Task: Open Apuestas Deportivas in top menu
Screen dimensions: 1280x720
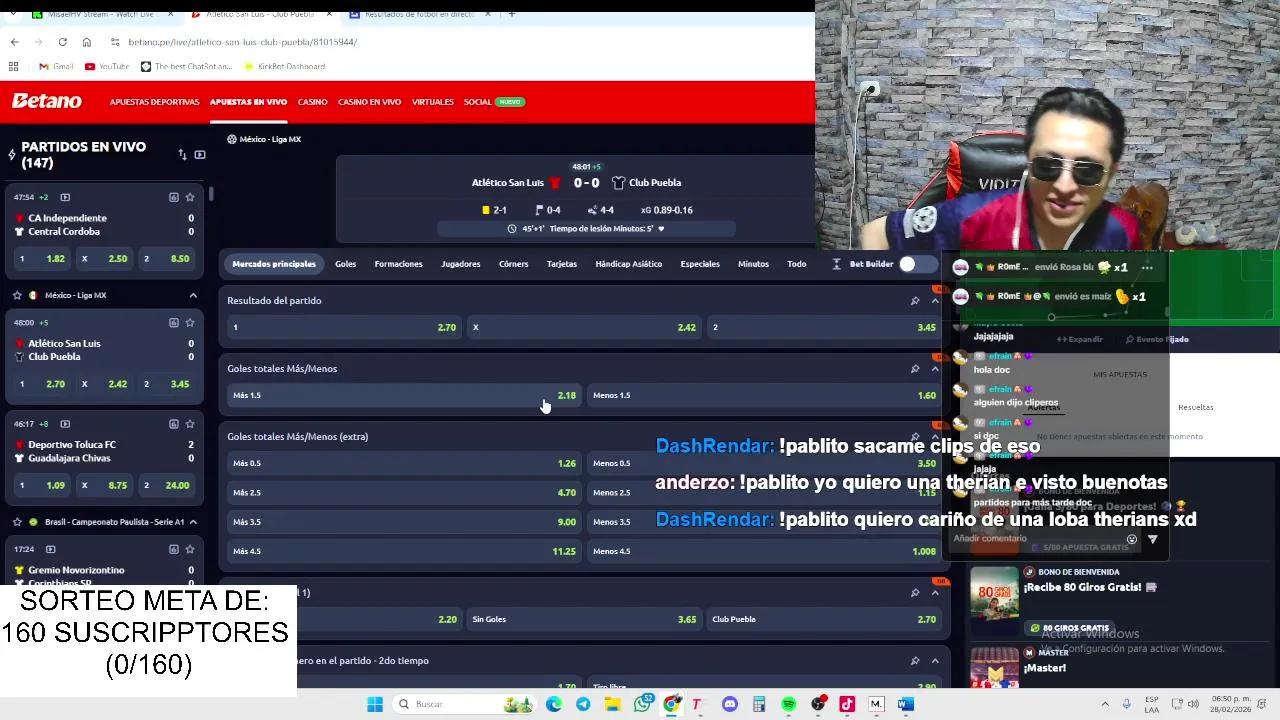Action: click(x=154, y=102)
